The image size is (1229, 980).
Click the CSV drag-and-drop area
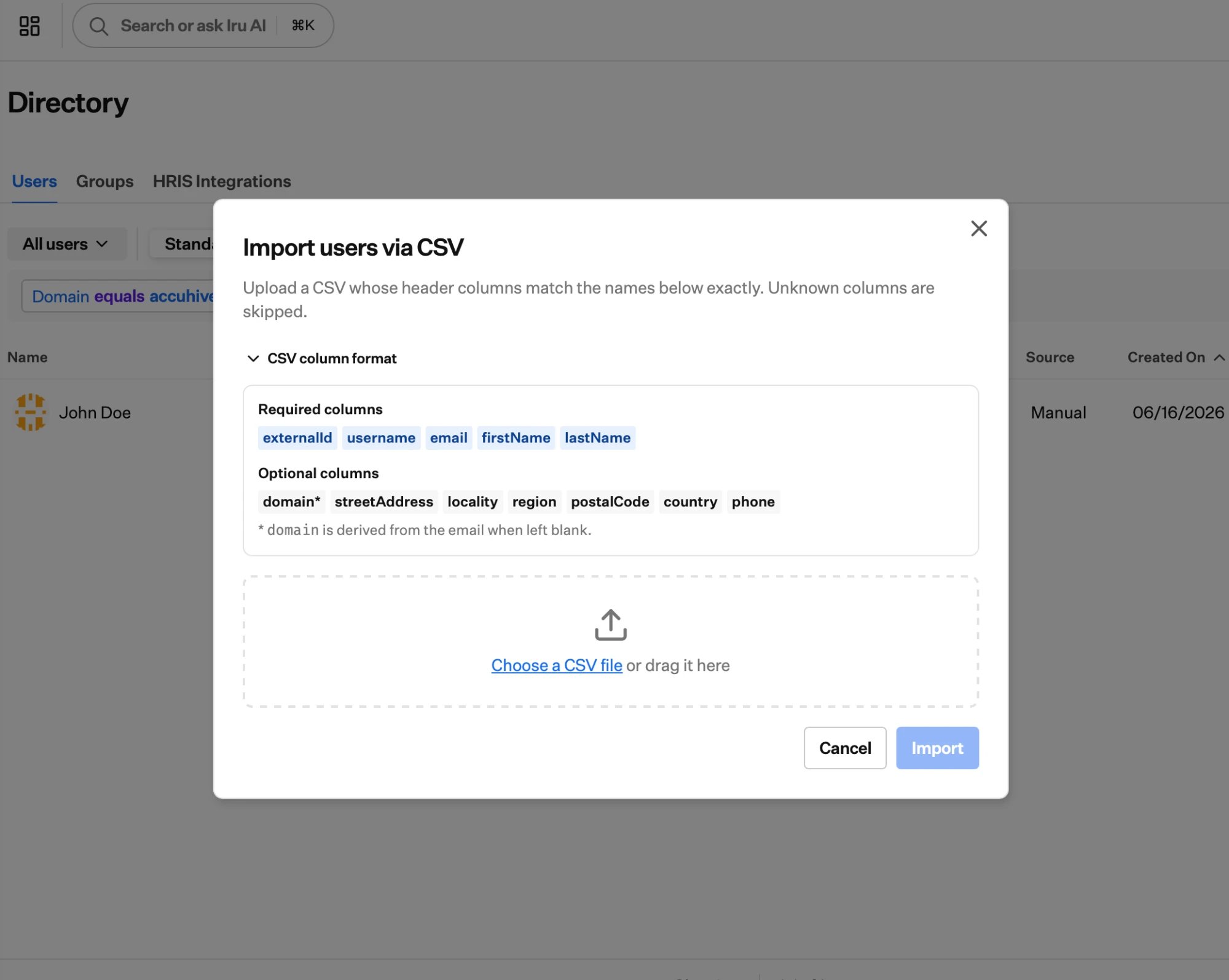610,641
